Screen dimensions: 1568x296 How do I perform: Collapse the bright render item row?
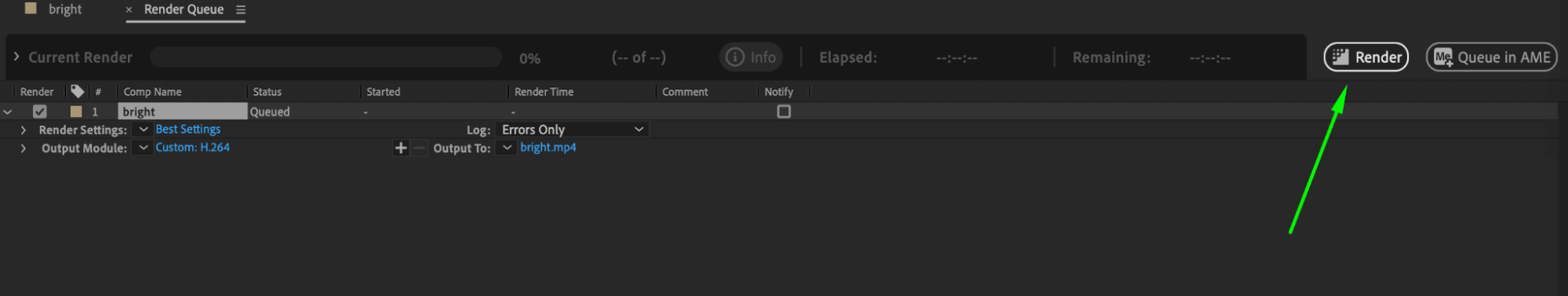click(8, 112)
